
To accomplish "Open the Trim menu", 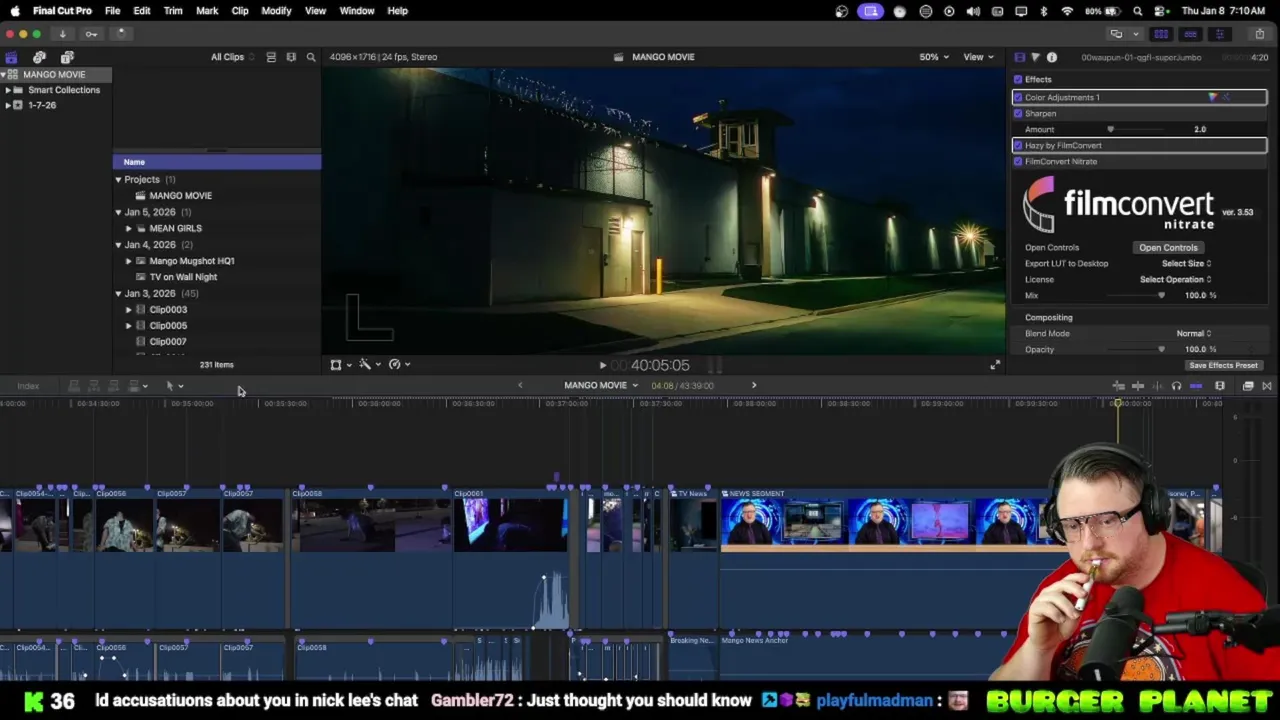I will pos(173,11).
